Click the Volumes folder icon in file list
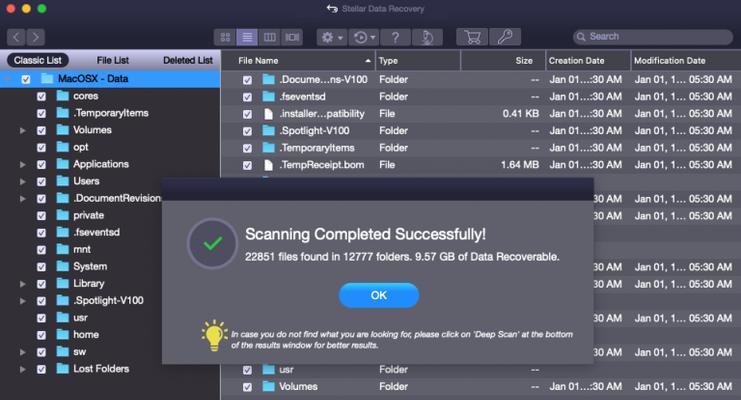741x400 pixels. click(x=268, y=386)
